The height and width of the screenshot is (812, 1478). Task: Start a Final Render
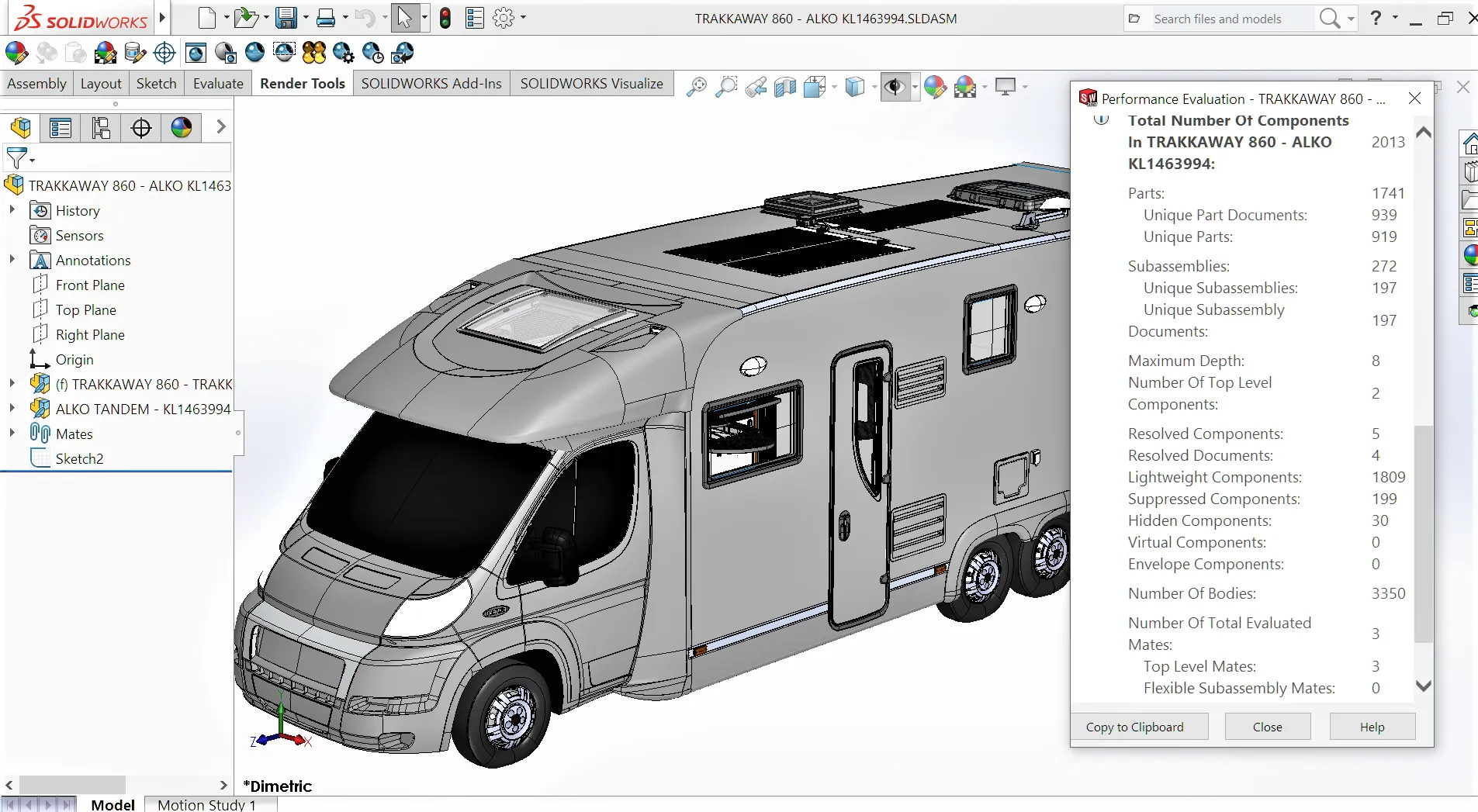click(254, 52)
